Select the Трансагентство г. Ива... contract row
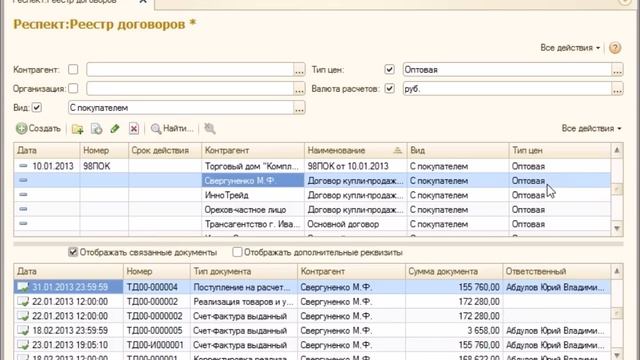 [x=312, y=224]
